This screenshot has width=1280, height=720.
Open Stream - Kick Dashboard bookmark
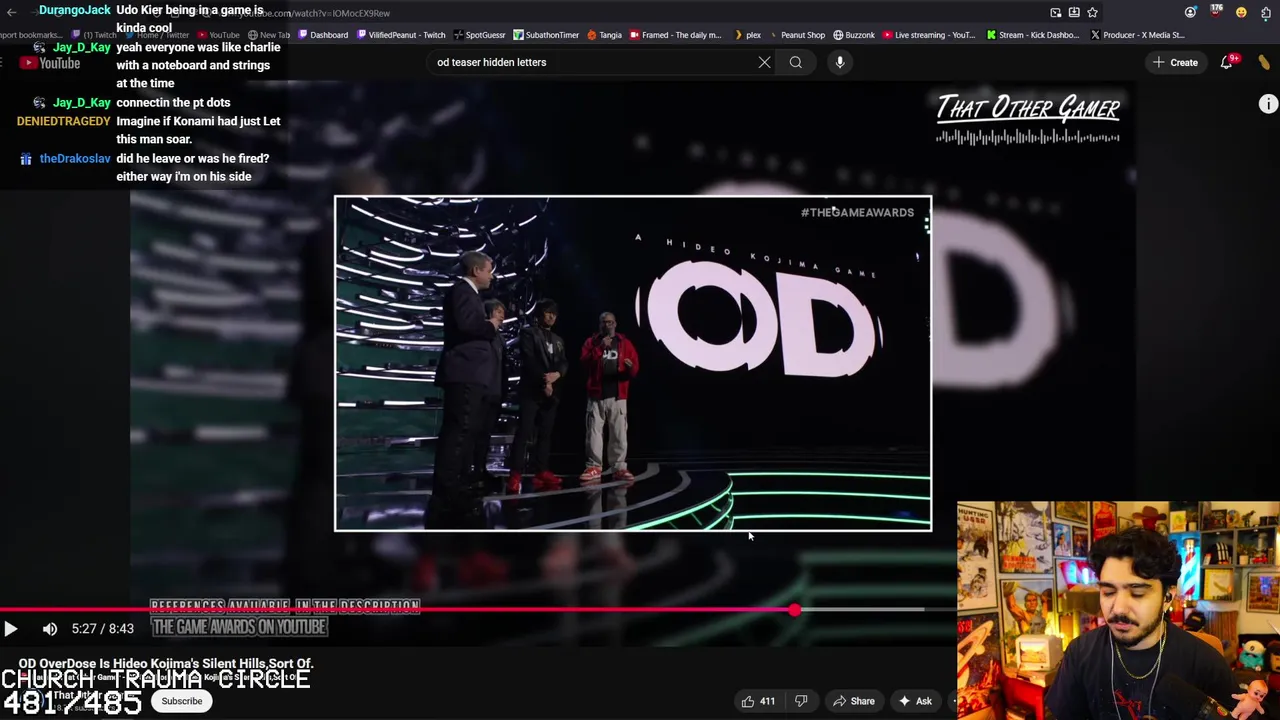coord(1033,35)
